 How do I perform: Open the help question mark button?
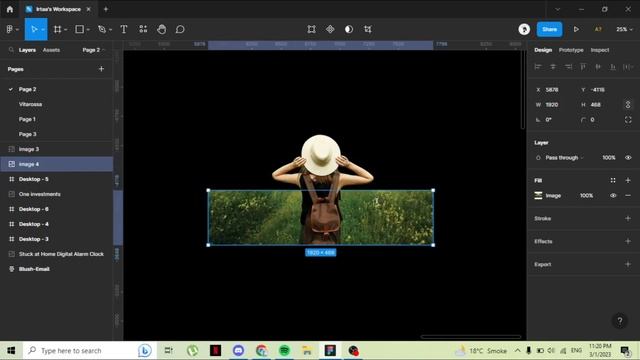coord(620,321)
